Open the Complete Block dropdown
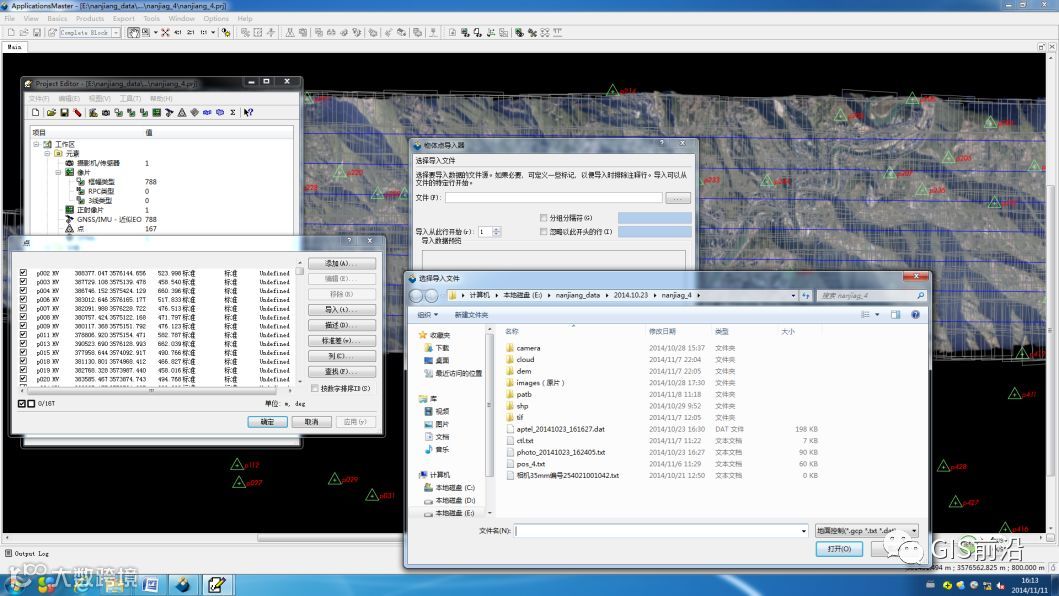1059x596 pixels. [116, 32]
